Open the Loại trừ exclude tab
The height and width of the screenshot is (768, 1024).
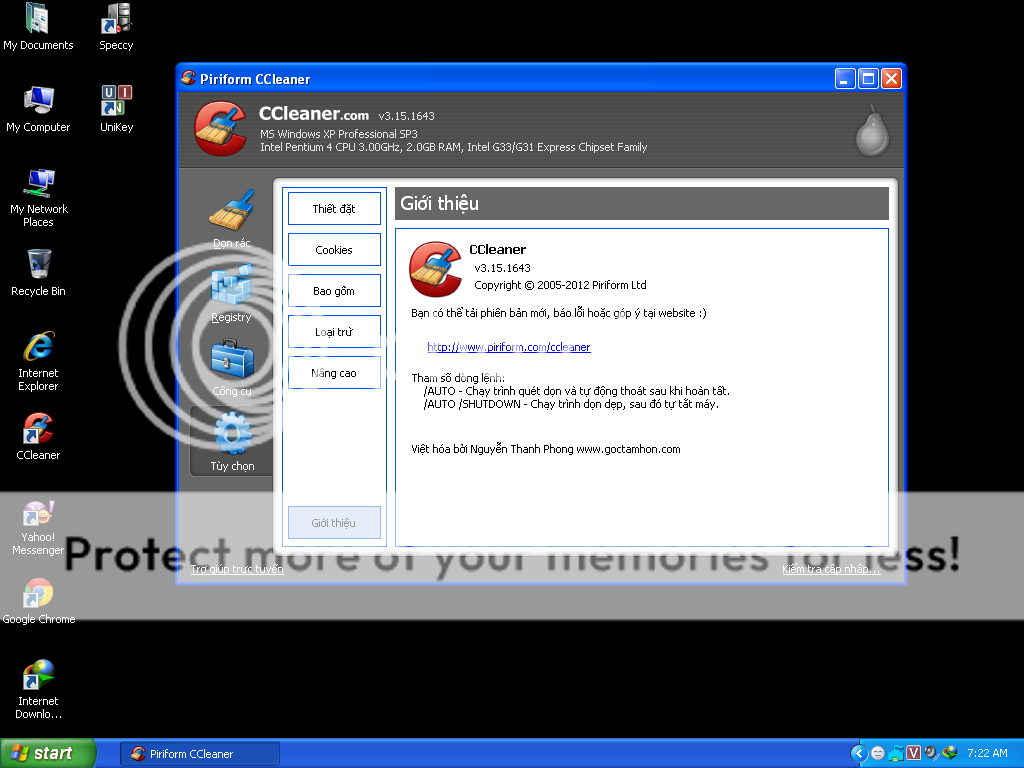click(x=334, y=332)
